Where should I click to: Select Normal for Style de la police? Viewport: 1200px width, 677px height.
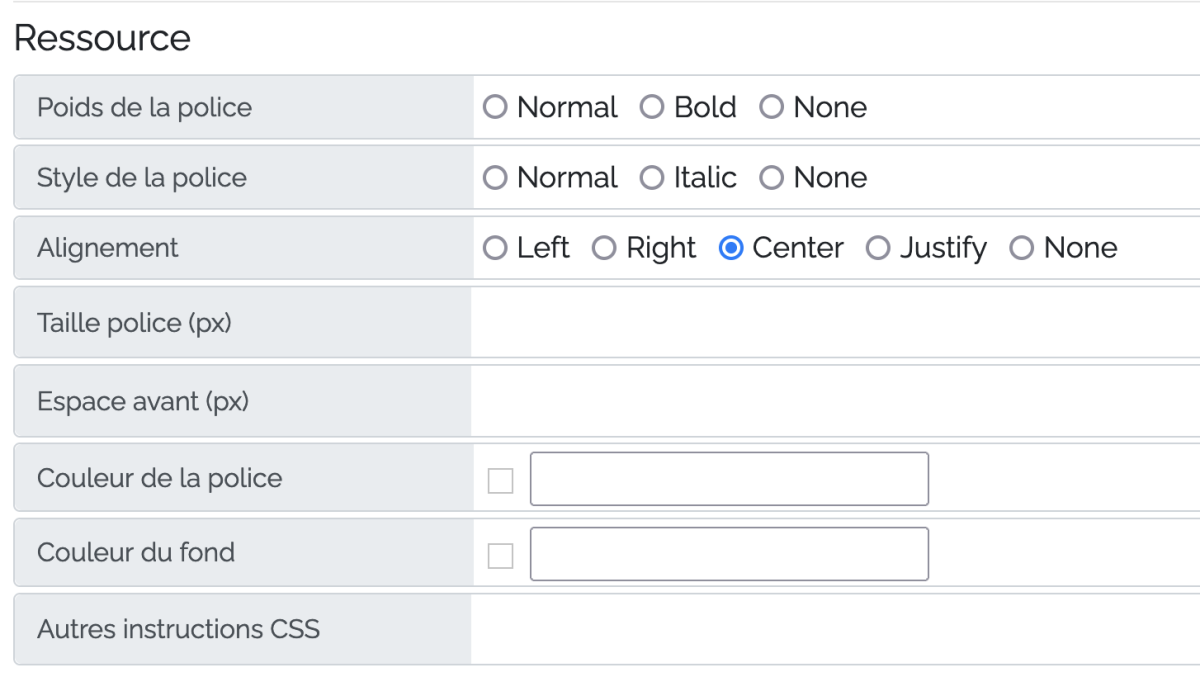[x=495, y=178]
